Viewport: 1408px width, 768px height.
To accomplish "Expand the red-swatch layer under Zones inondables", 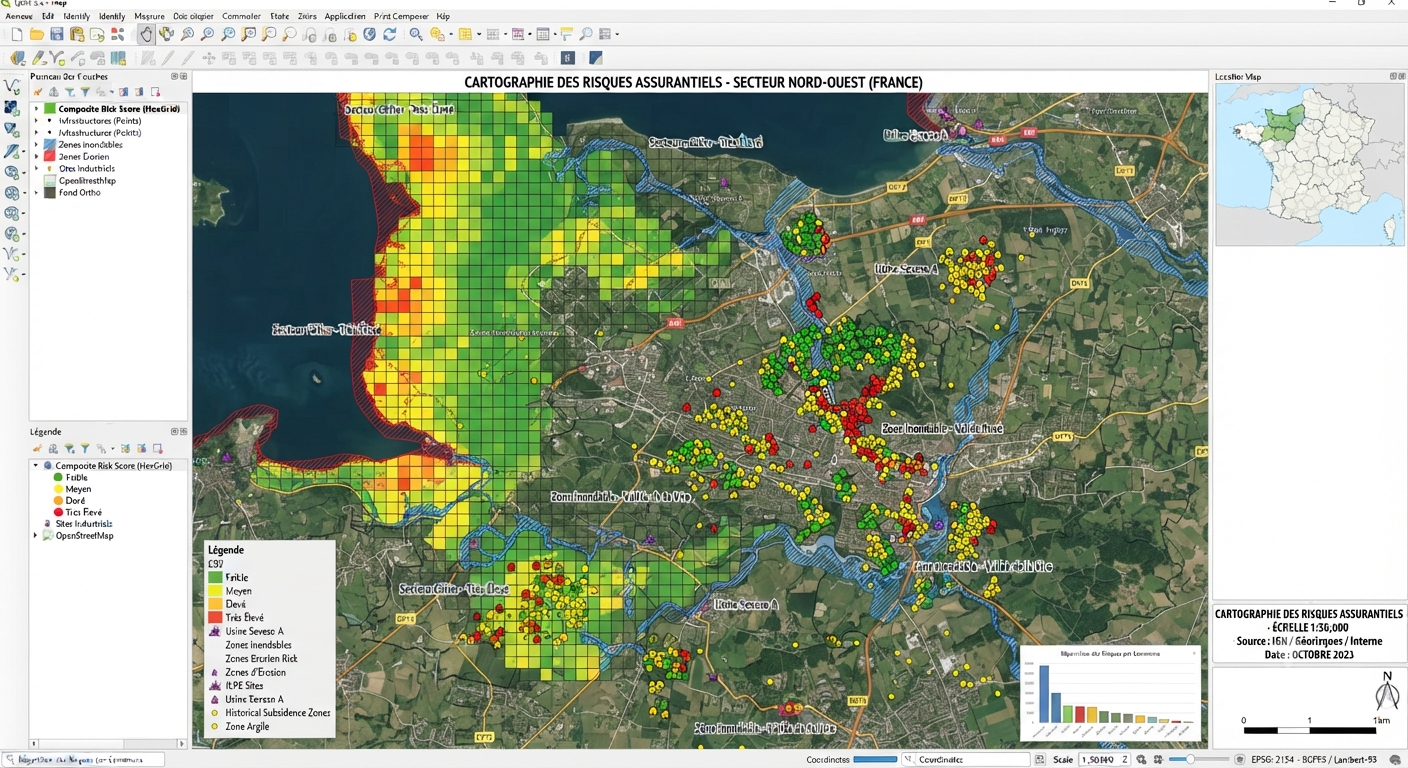I will [36, 156].
